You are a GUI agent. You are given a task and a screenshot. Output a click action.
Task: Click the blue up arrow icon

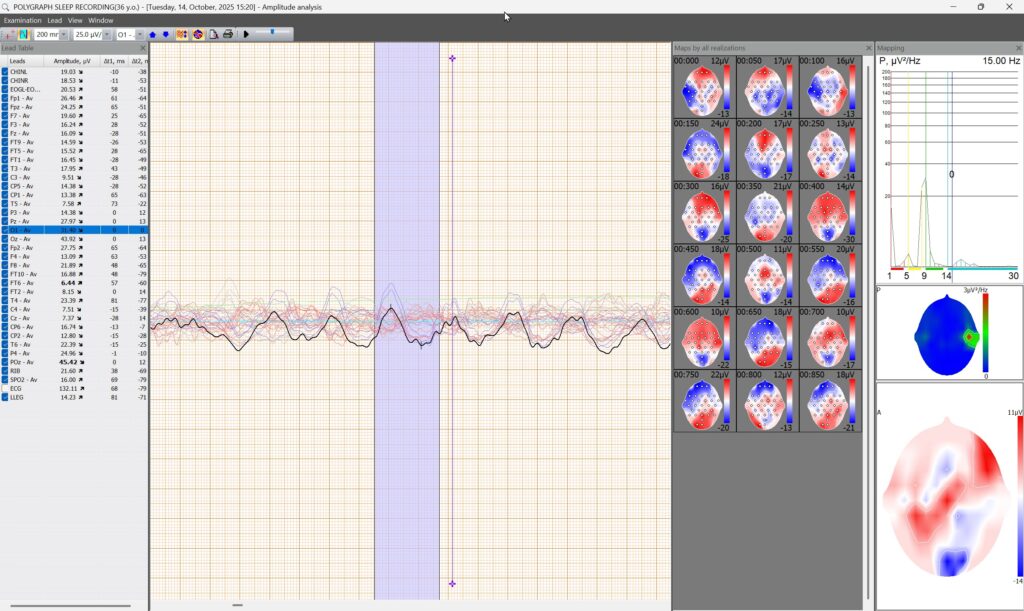[153, 34]
